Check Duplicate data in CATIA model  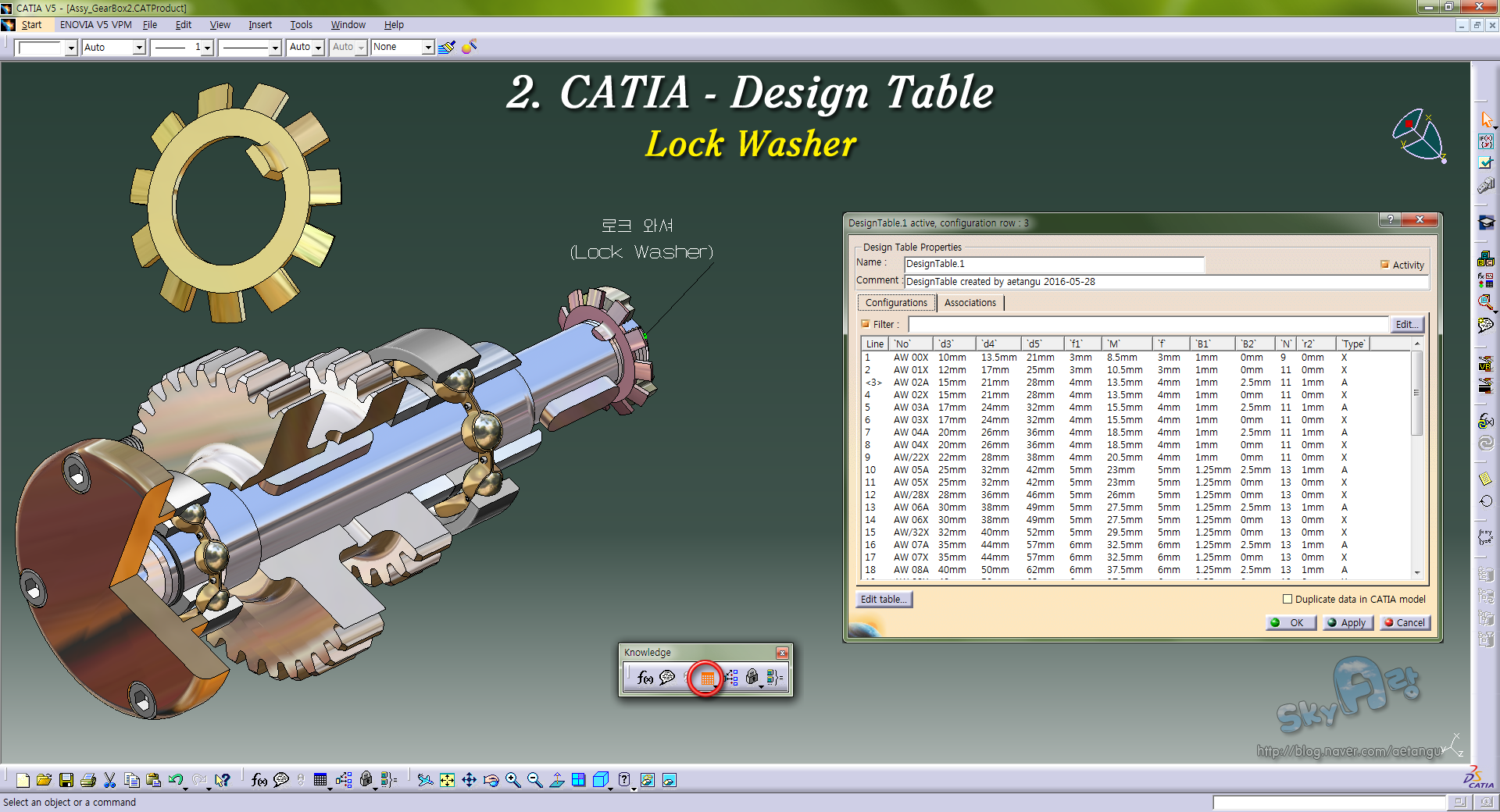pos(1287,599)
